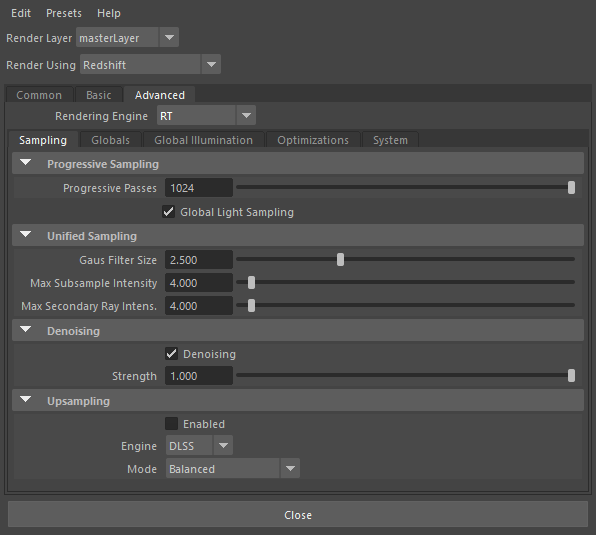
Task: Click the Progressive Passes value field
Action: pyautogui.click(x=199, y=188)
